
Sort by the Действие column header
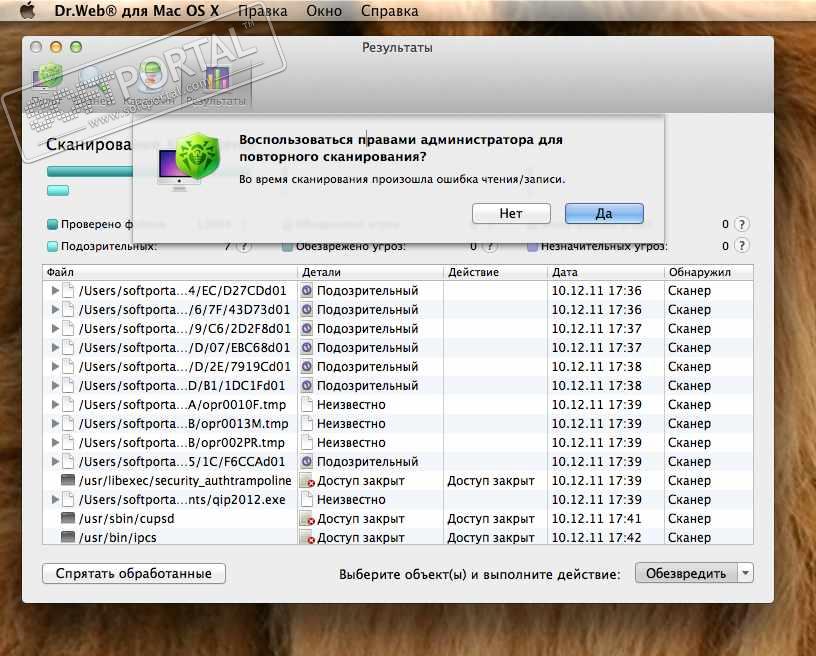[x=495, y=272]
